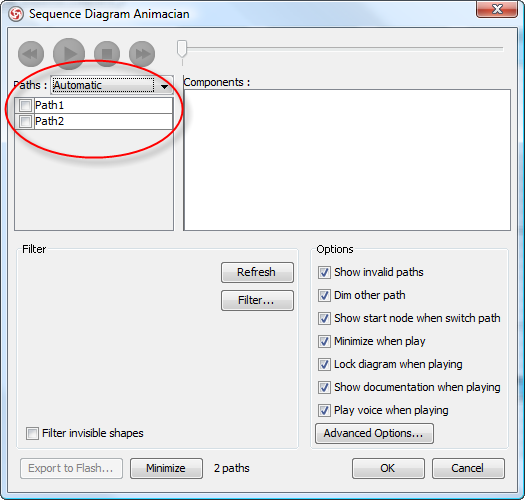Close the Sequence Diagram Animacian dialog

coord(497,9)
